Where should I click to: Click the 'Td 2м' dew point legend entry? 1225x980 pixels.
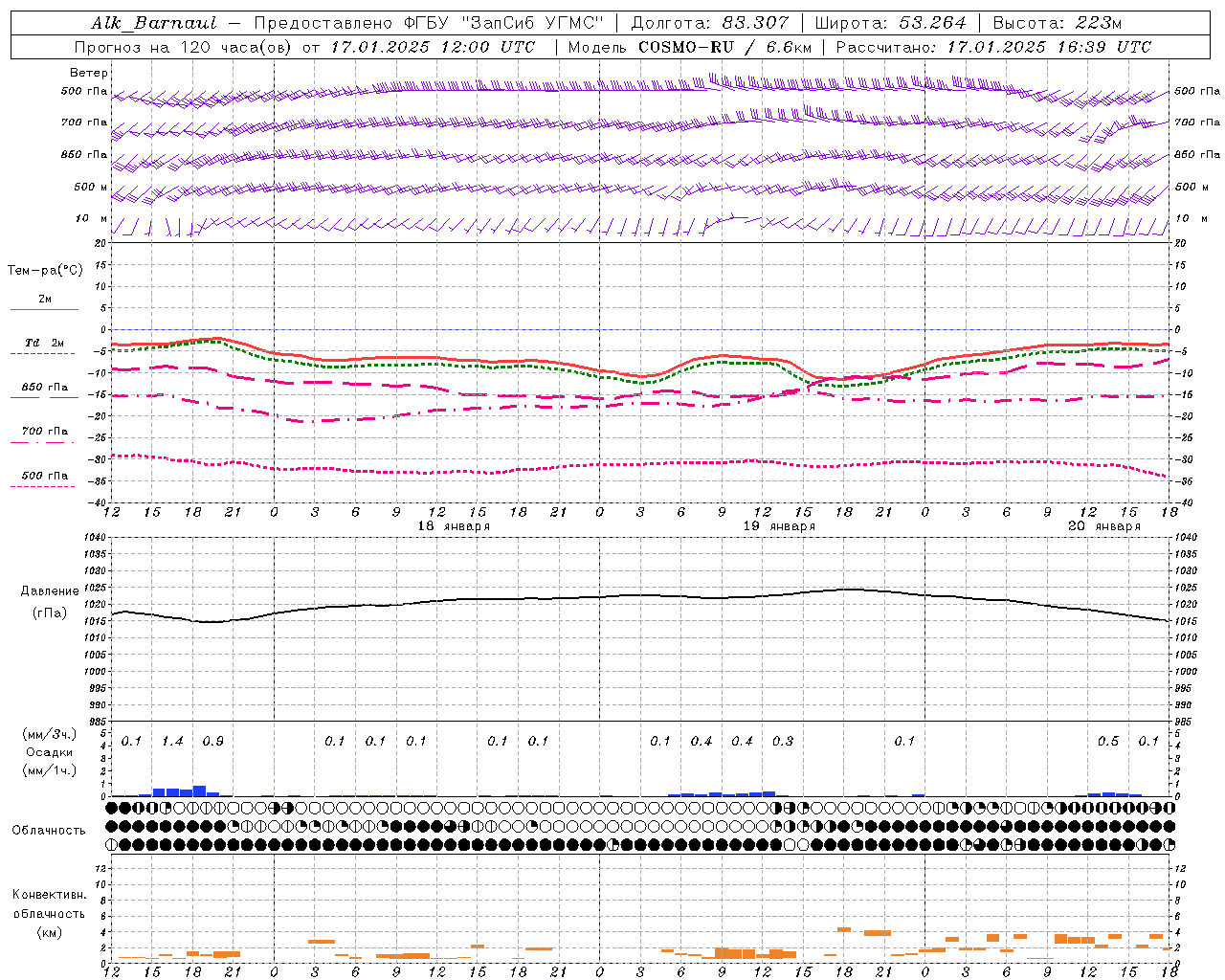coord(44,343)
